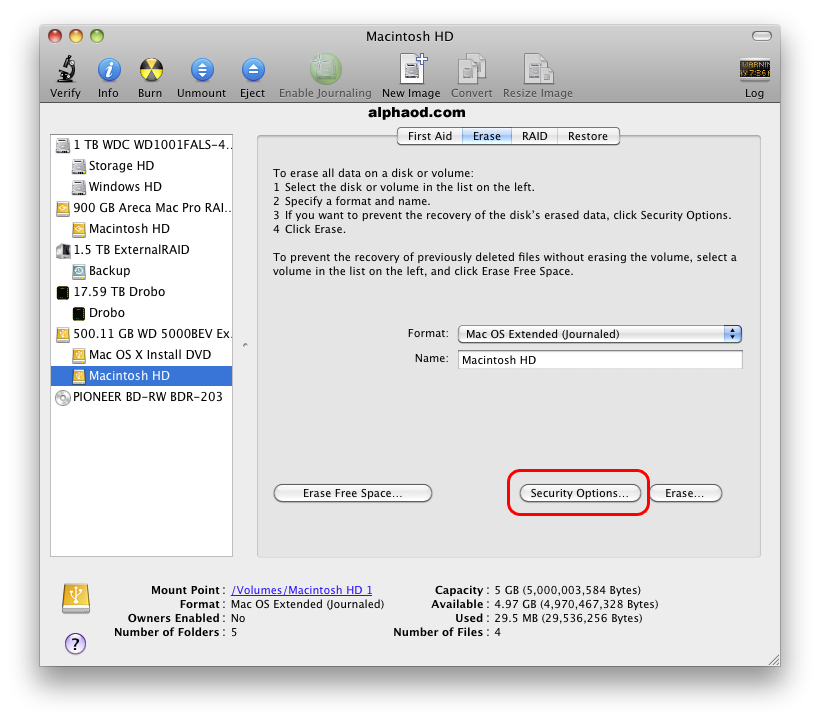Click the Capacity value text

click(x=567, y=590)
